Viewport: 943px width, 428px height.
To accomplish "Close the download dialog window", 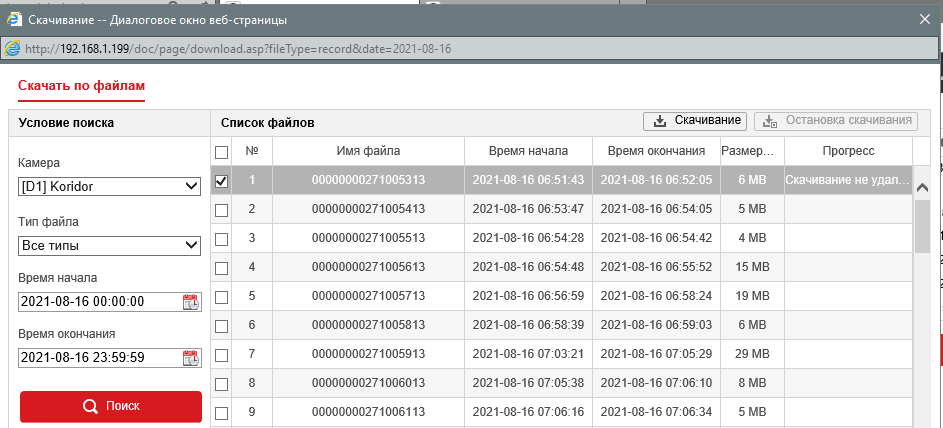I will coord(923,17).
